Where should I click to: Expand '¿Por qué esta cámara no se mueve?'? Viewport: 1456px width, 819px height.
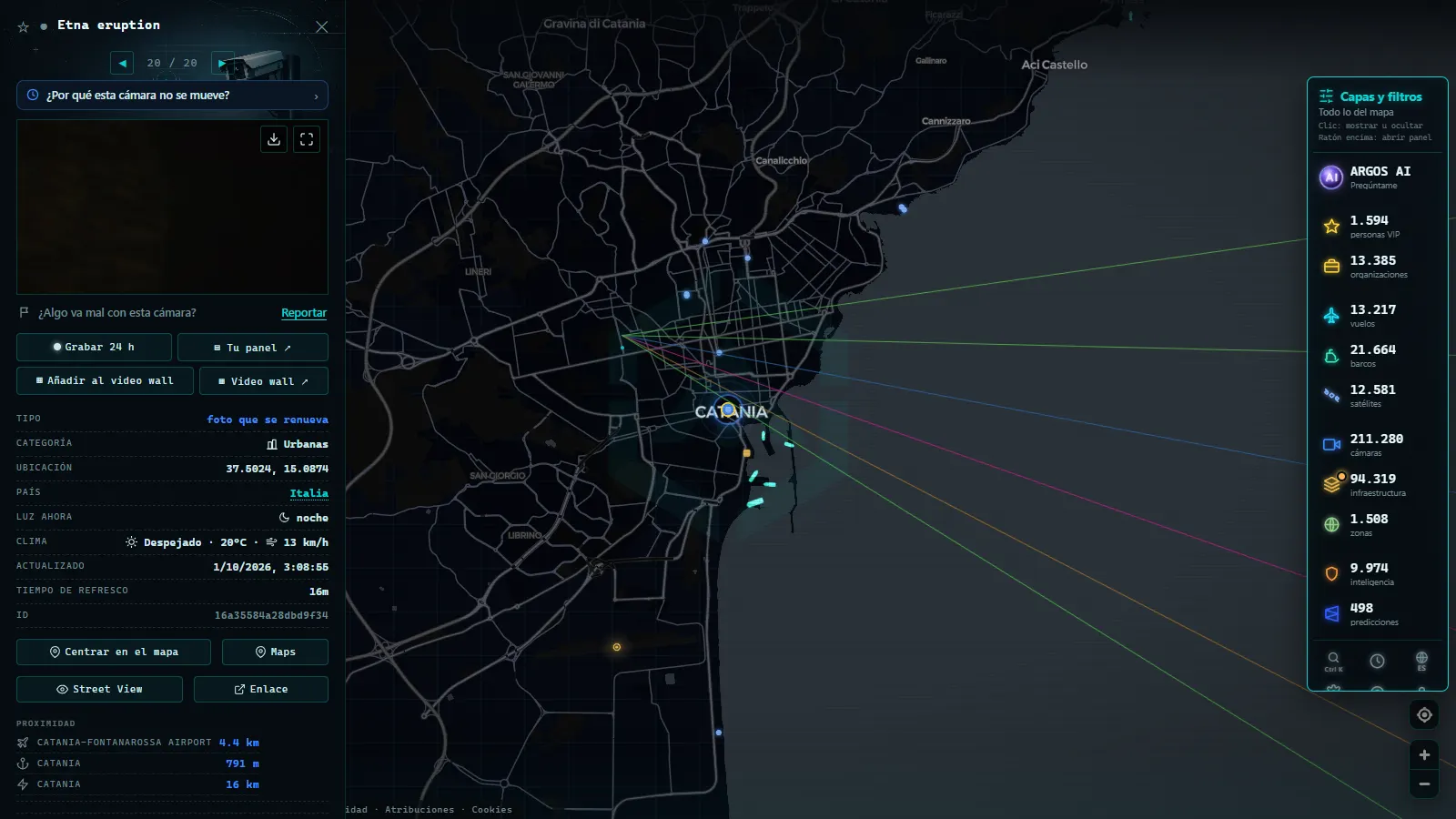pyautogui.click(x=172, y=96)
